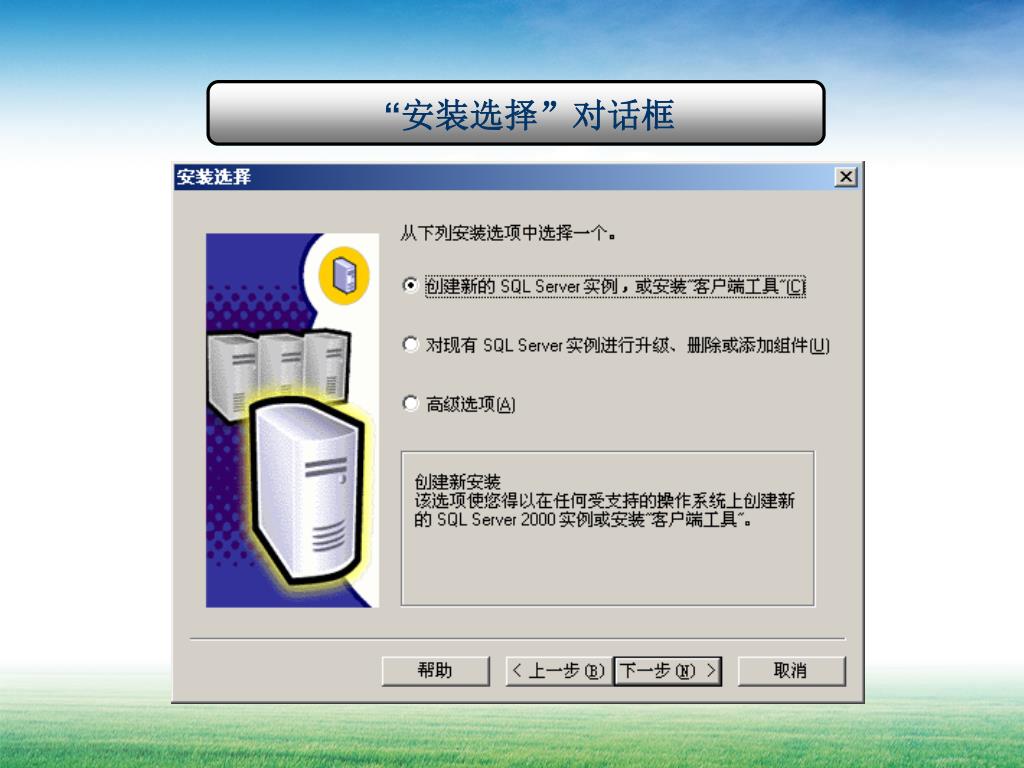The height and width of the screenshot is (768, 1024).
Task: Click the 从下列安装选项中选择一个 instruction text
Action: 508,233
